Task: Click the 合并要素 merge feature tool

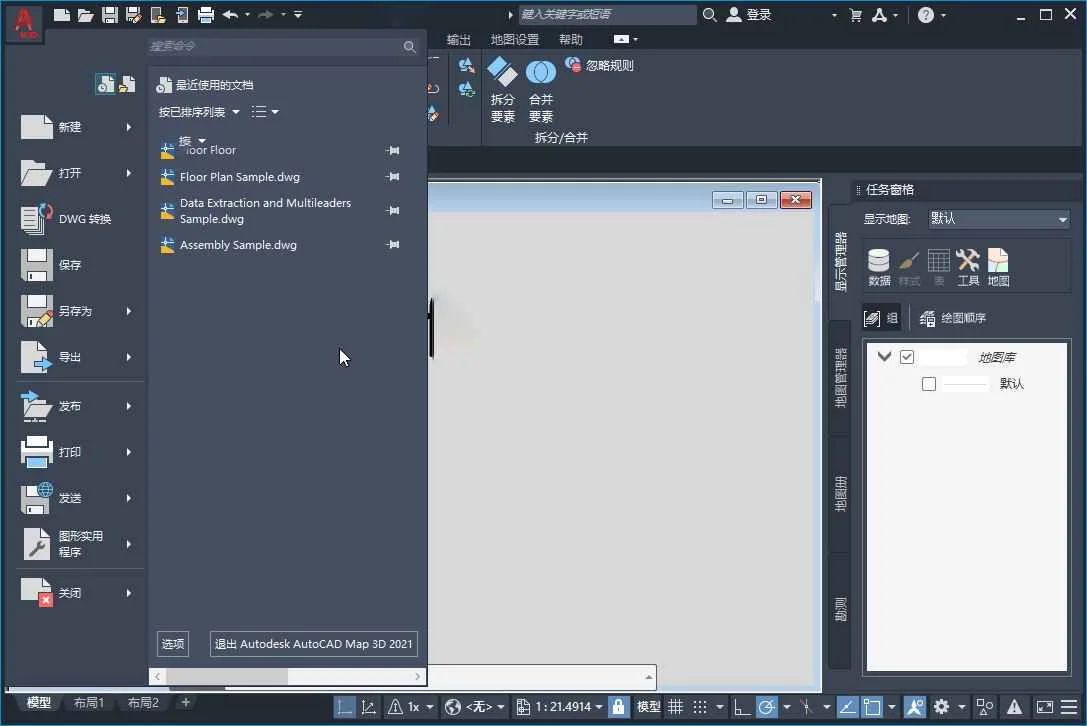Action: (x=541, y=90)
